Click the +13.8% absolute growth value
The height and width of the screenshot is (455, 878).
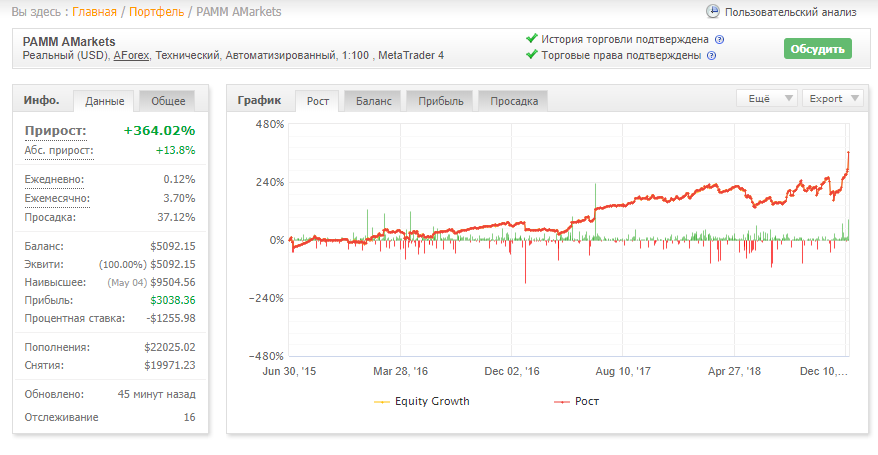pos(175,150)
